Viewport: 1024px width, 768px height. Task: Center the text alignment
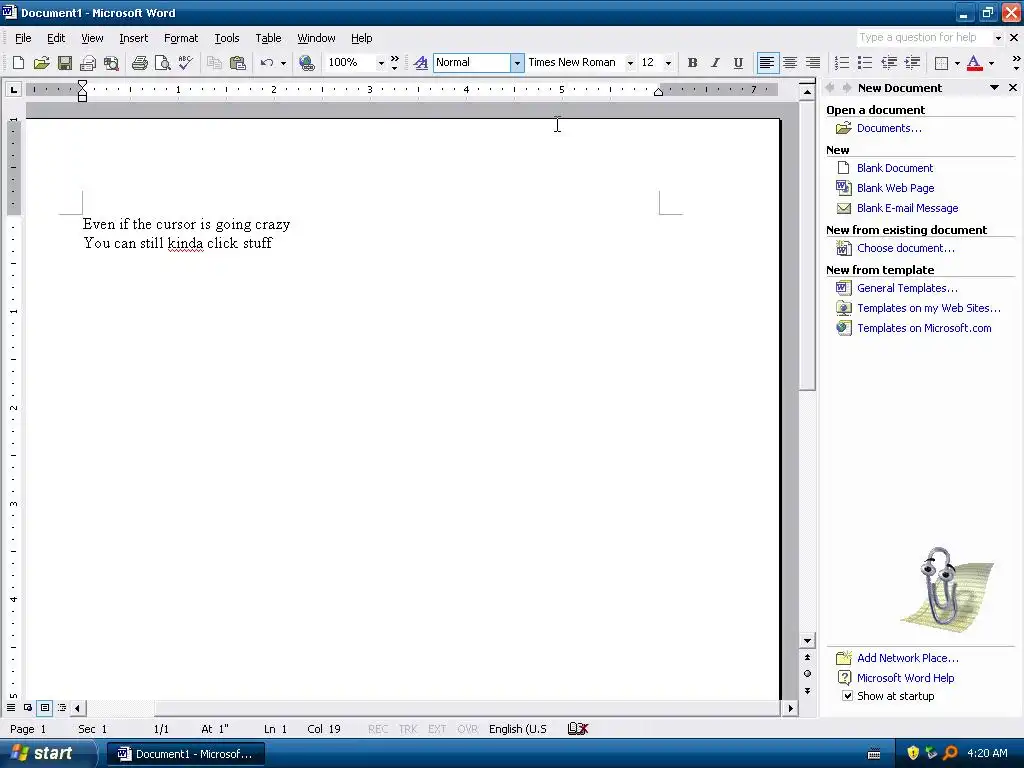(790, 63)
